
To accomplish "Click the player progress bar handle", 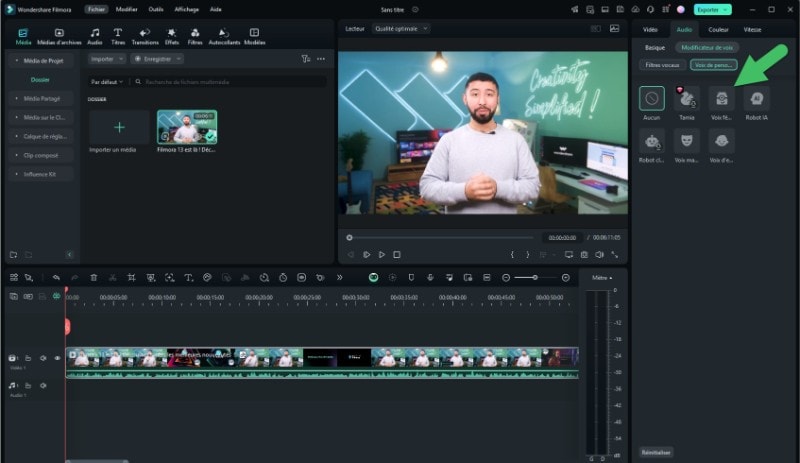I will point(349,237).
